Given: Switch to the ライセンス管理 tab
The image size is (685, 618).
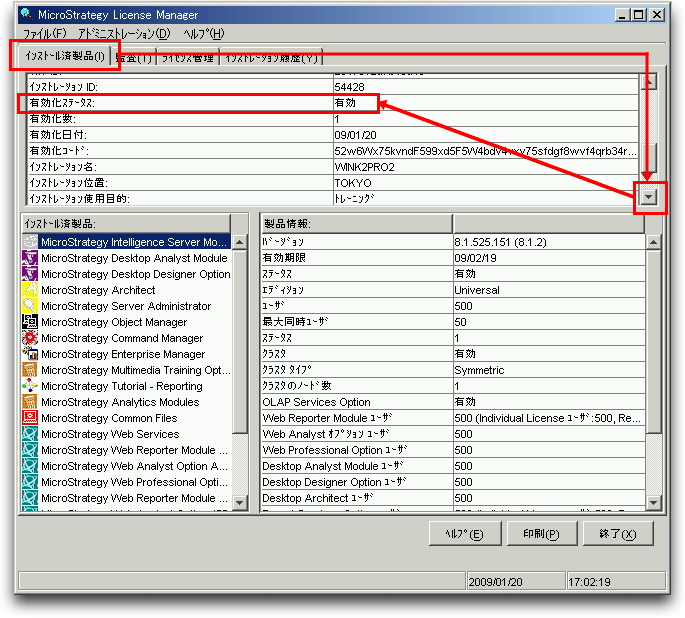Looking at the screenshot, I should coord(188,58).
